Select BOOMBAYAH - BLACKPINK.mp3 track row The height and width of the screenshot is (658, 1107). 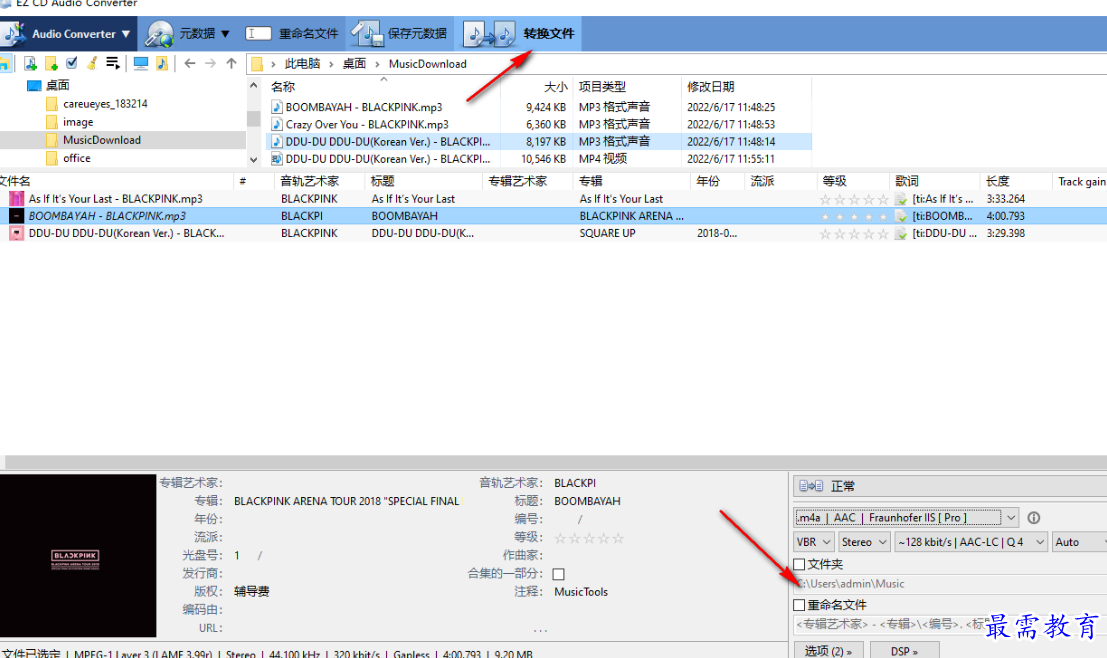pos(554,216)
